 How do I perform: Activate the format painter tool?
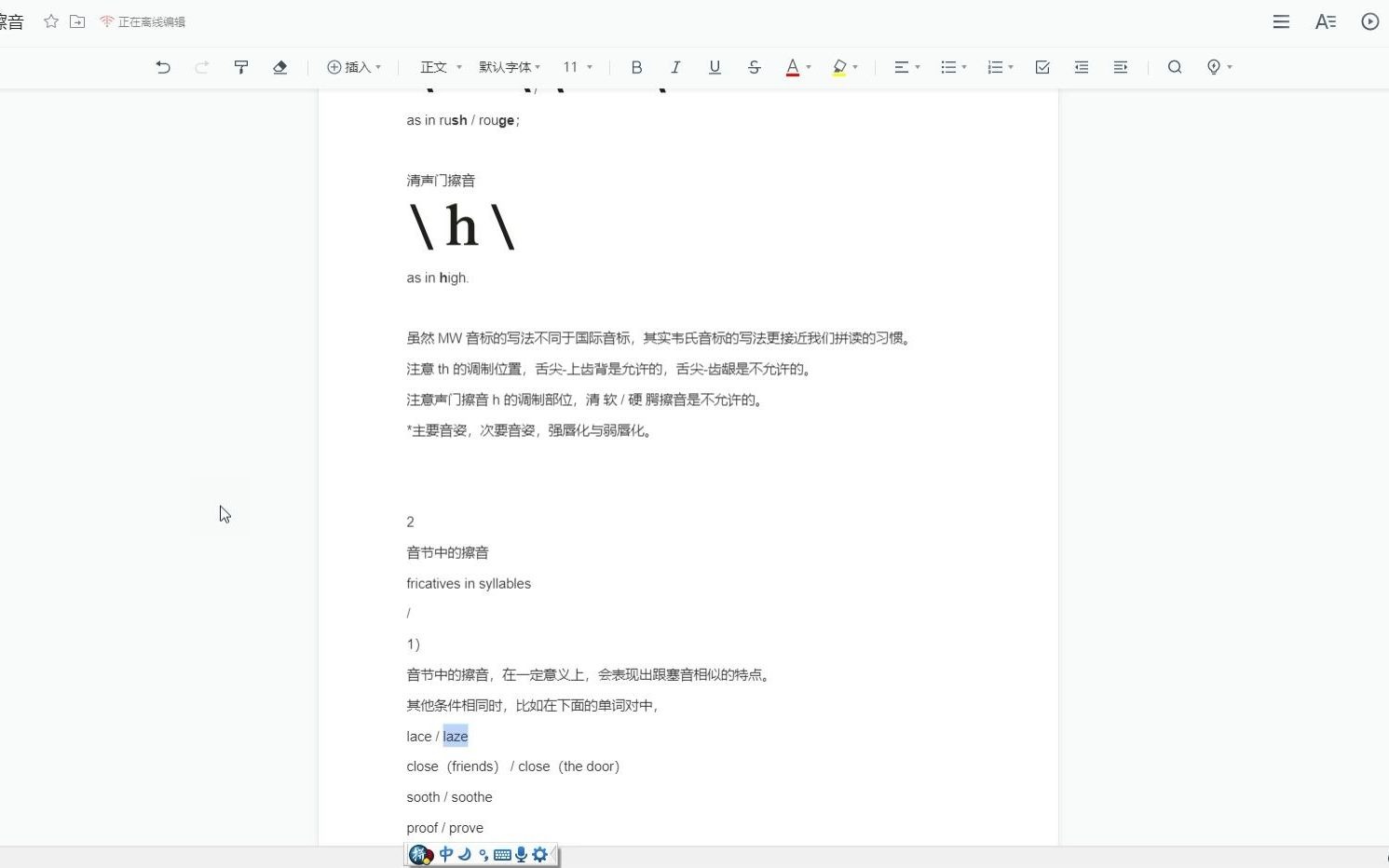click(241, 67)
